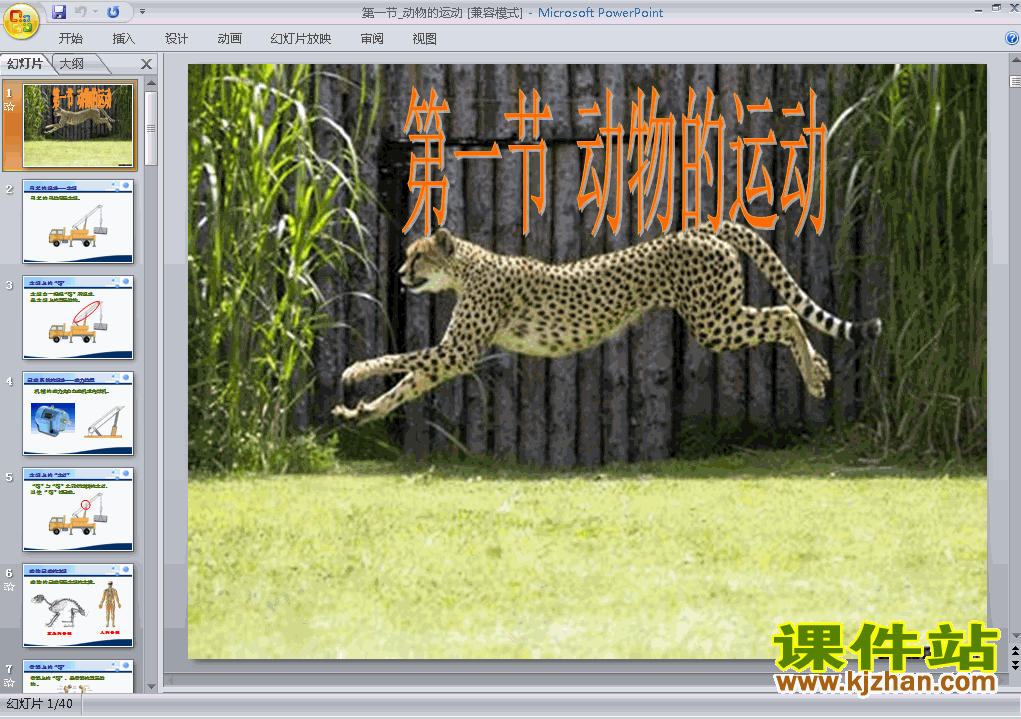Switch to the 设计 ribbon tab
1021x719 pixels.
coord(176,38)
